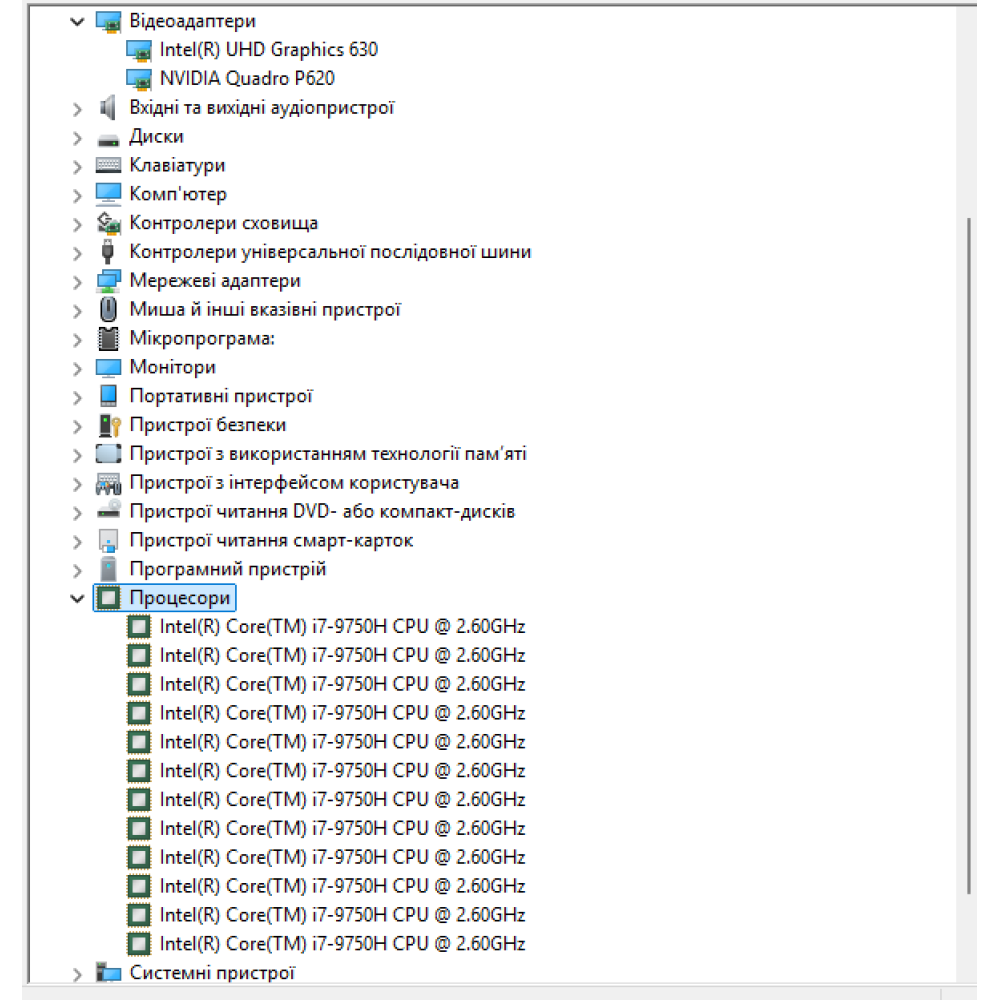Click the speaker icon for audio devices

pos(108,108)
